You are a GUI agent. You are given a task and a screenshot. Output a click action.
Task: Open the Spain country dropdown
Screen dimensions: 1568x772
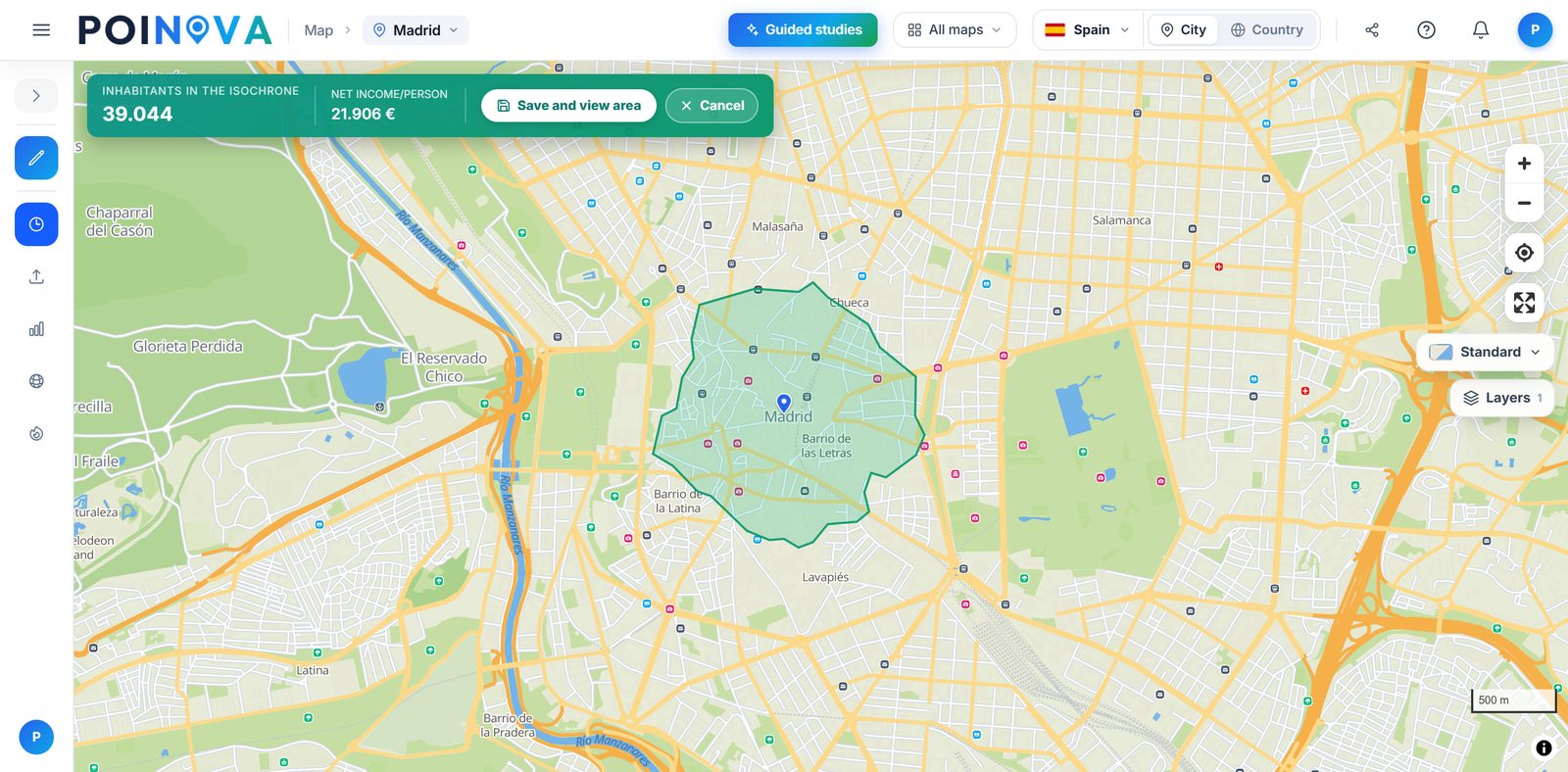[1087, 30]
